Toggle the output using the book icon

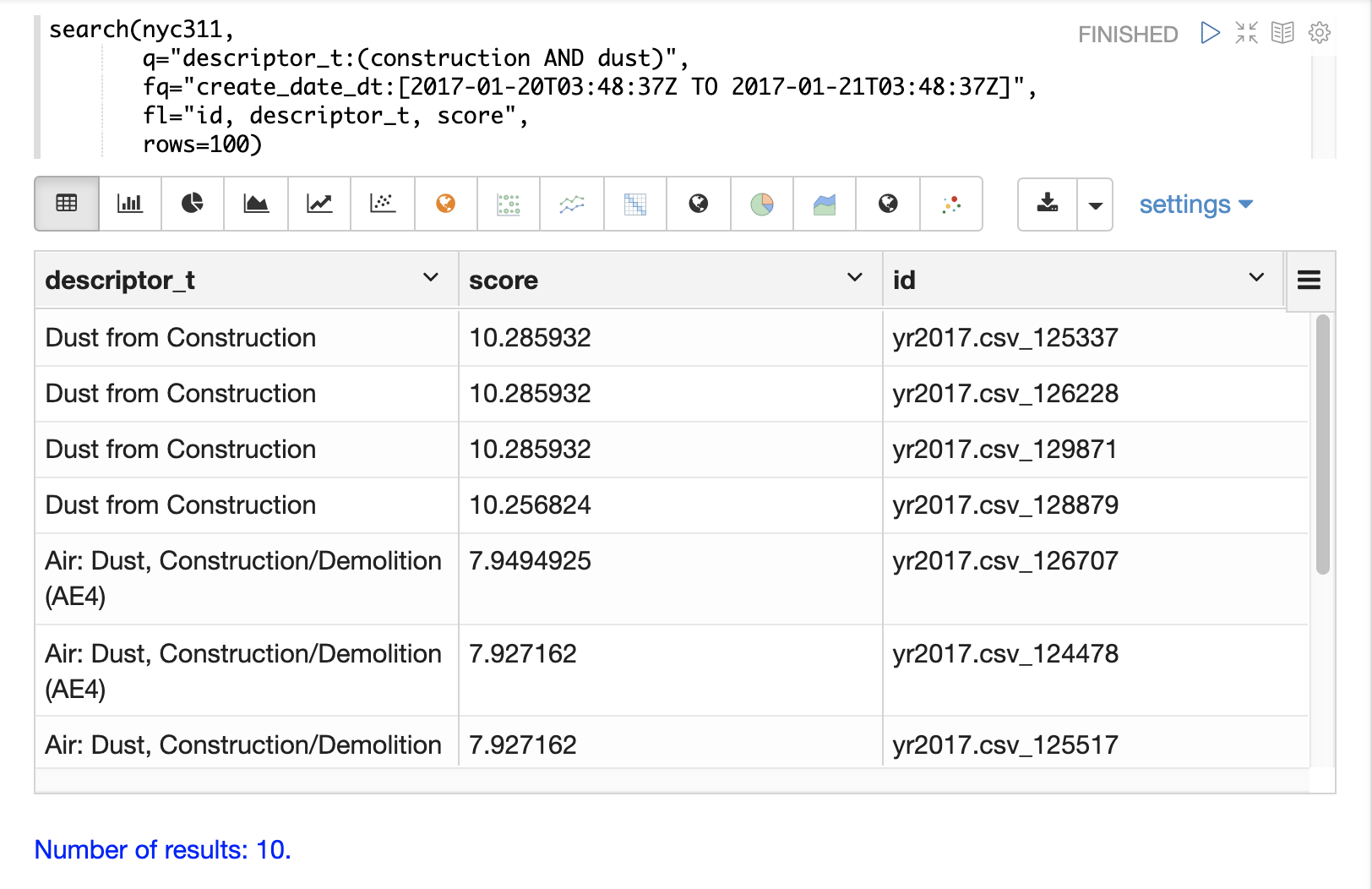[1282, 33]
